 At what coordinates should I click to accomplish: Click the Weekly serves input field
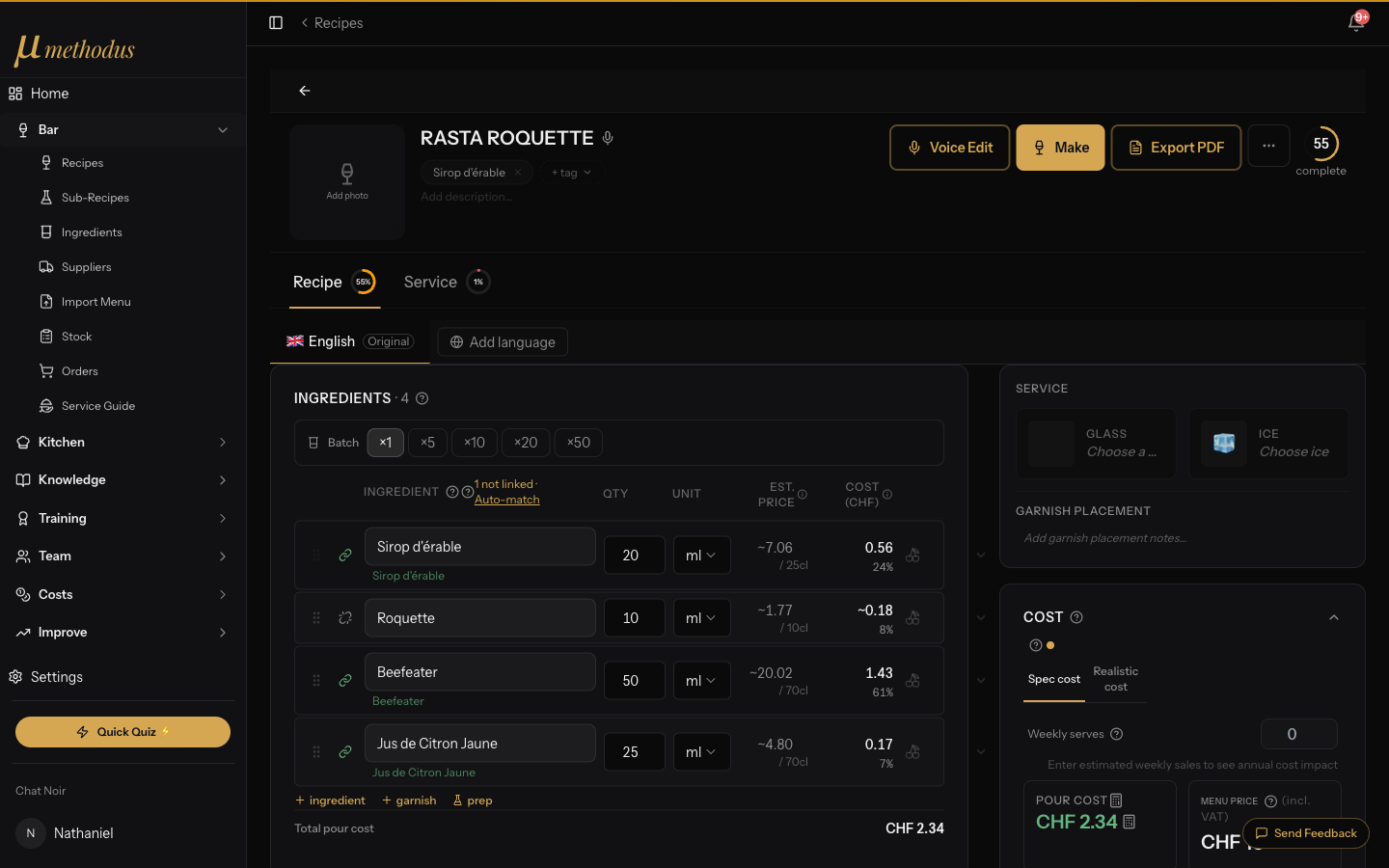pyautogui.click(x=1298, y=734)
